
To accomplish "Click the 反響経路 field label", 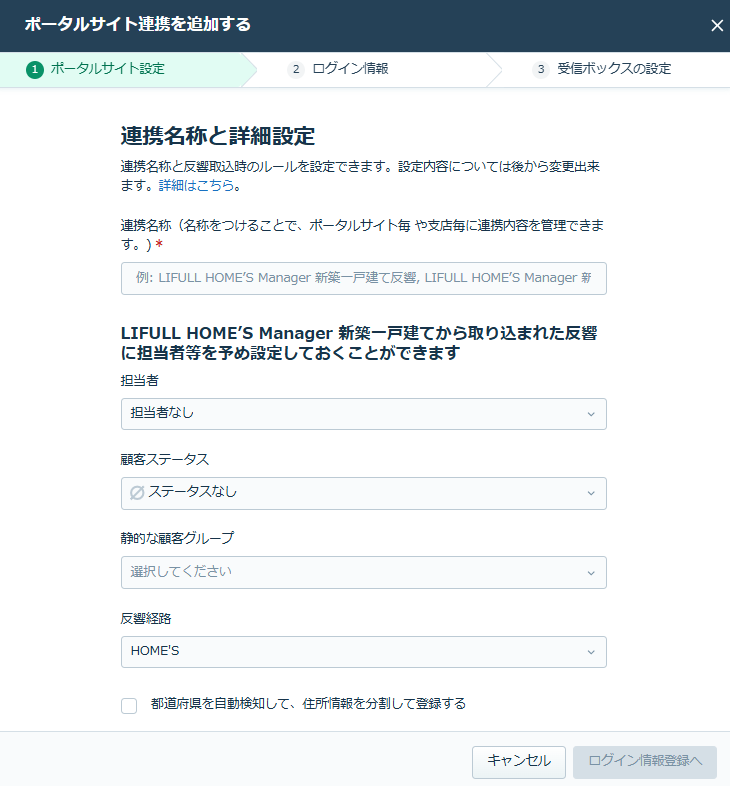I will tap(146, 619).
